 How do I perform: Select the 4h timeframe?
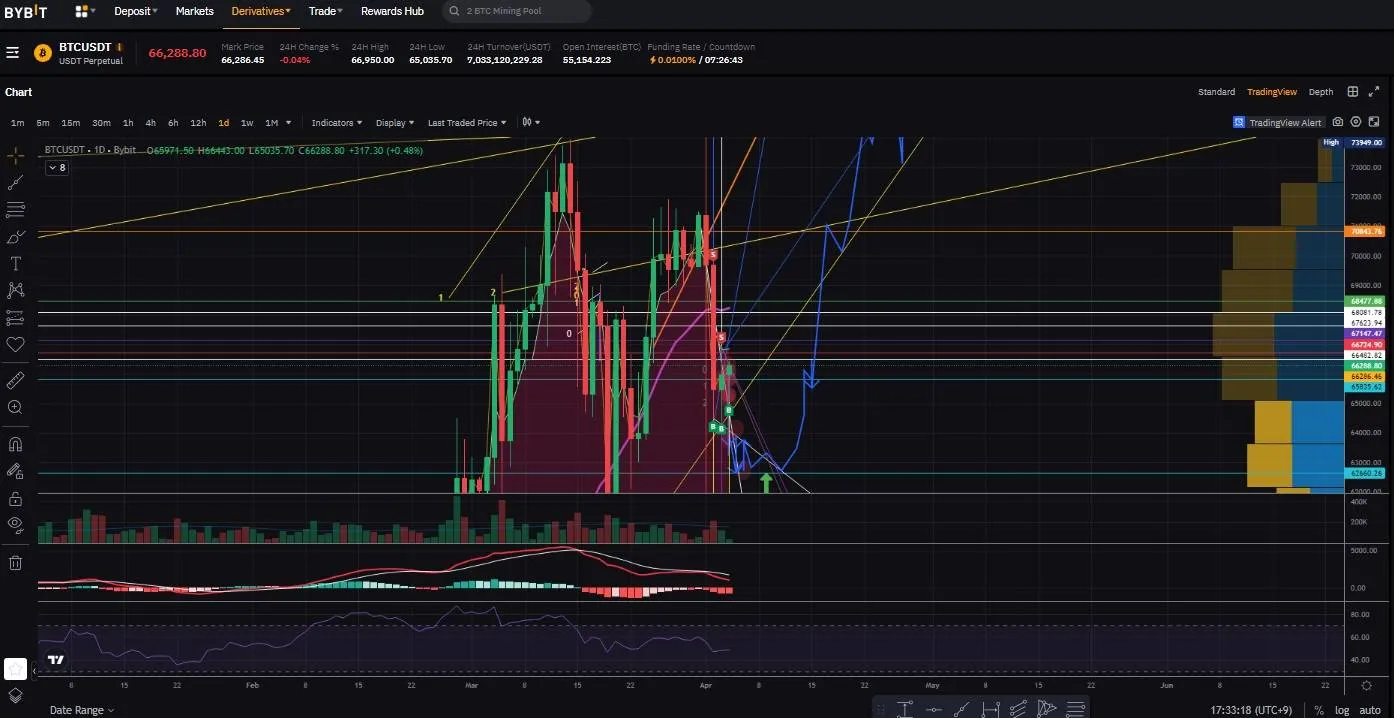[150, 123]
